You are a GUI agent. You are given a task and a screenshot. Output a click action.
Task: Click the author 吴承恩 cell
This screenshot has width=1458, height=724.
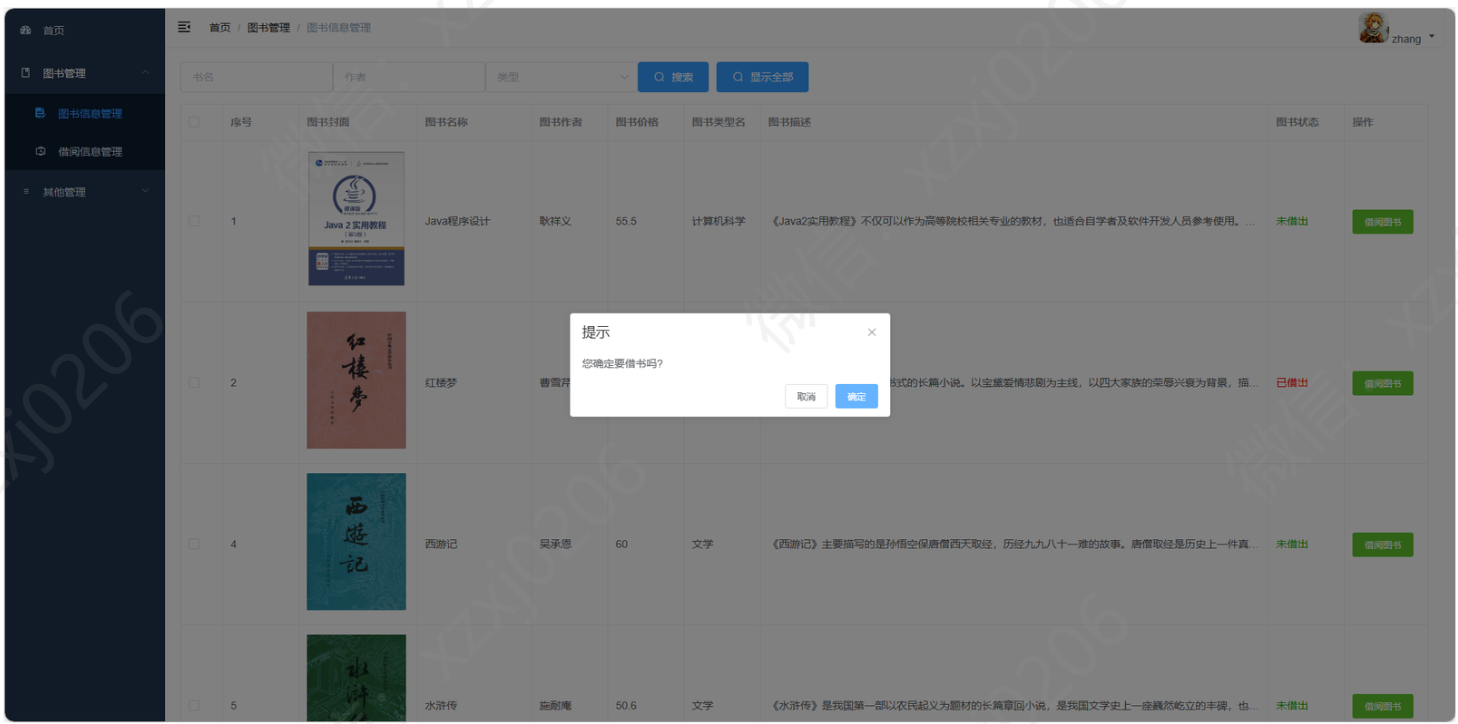555,544
